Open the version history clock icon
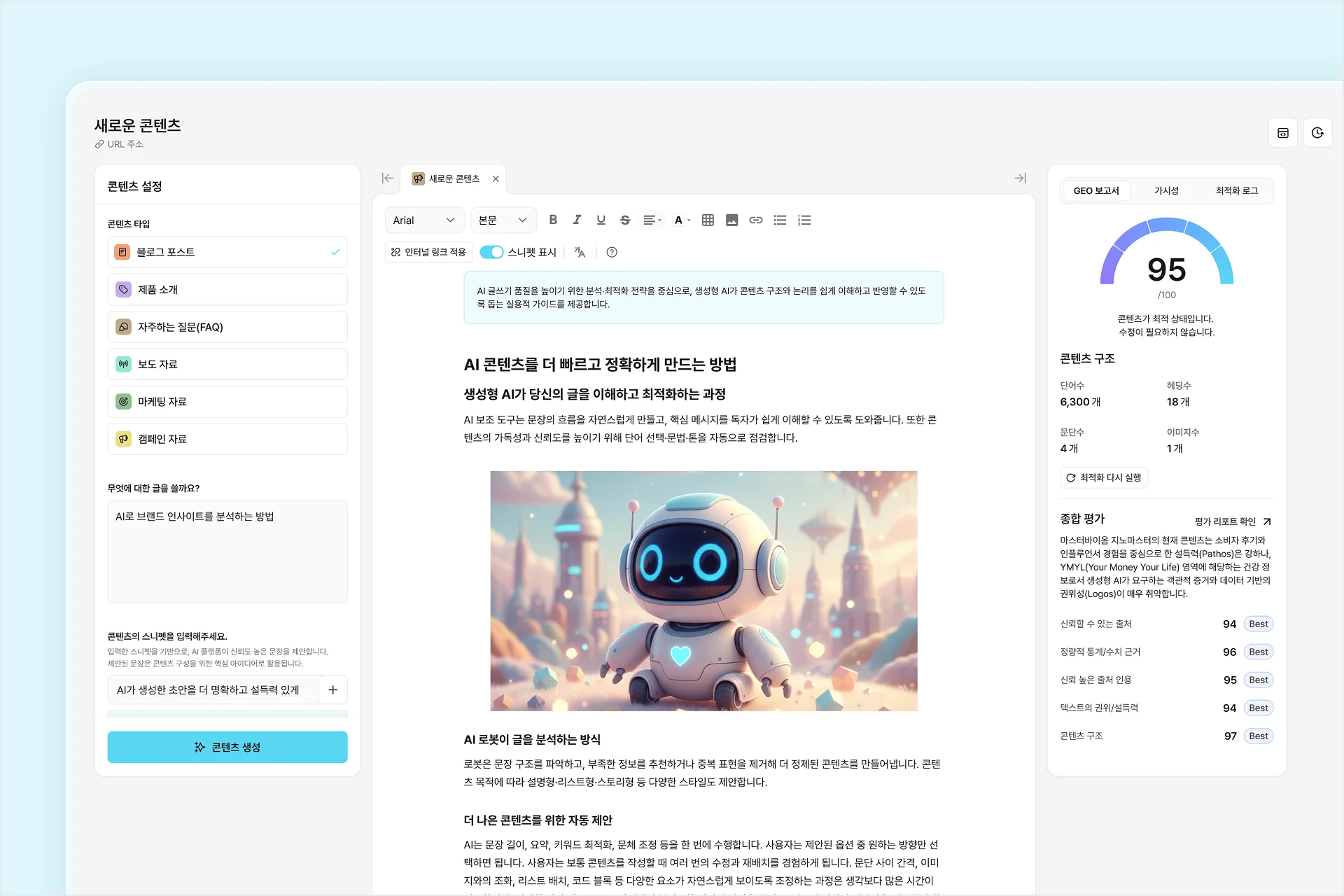The image size is (1344, 896). pyautogui.click(x=1318, y=132)
